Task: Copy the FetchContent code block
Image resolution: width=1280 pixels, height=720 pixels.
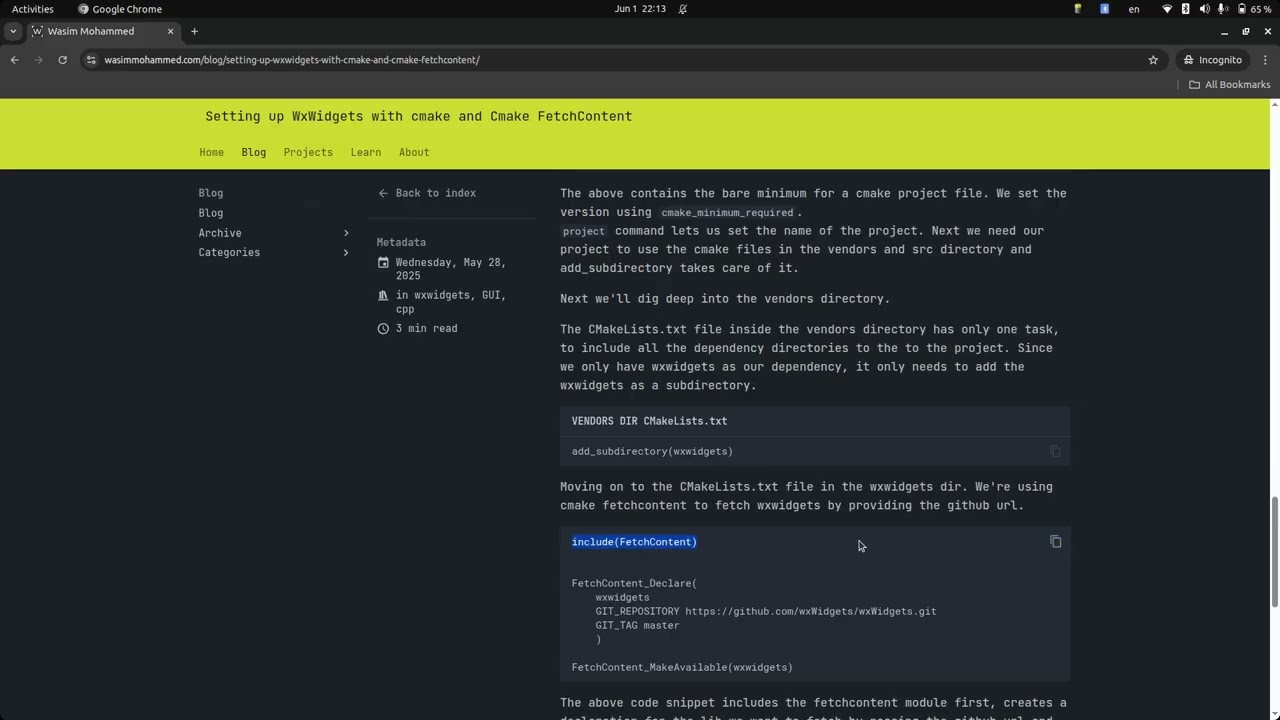Action: (x=1055, y=541)
